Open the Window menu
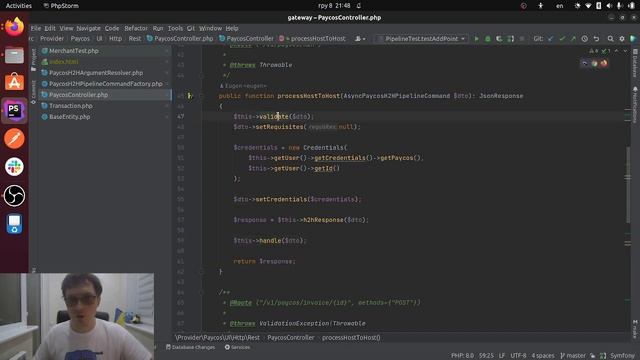 [x=210, y=28]
